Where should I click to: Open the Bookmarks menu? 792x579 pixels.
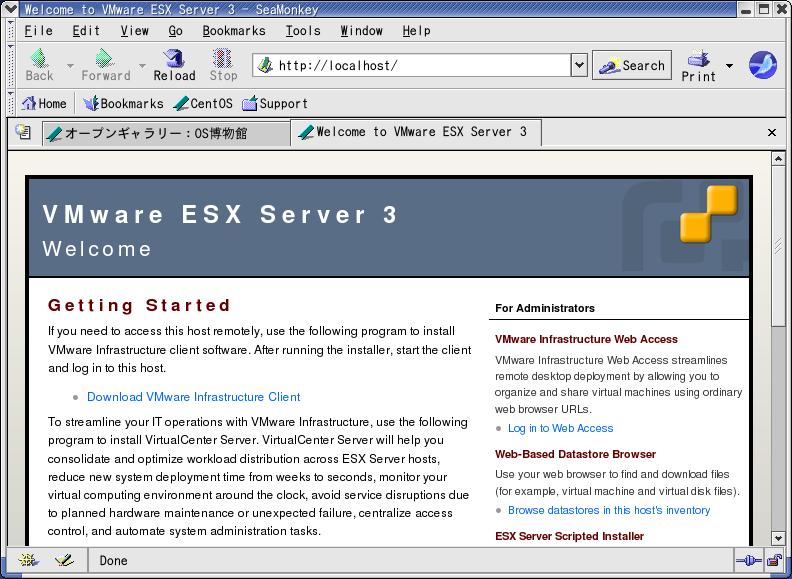pos(234,31)
